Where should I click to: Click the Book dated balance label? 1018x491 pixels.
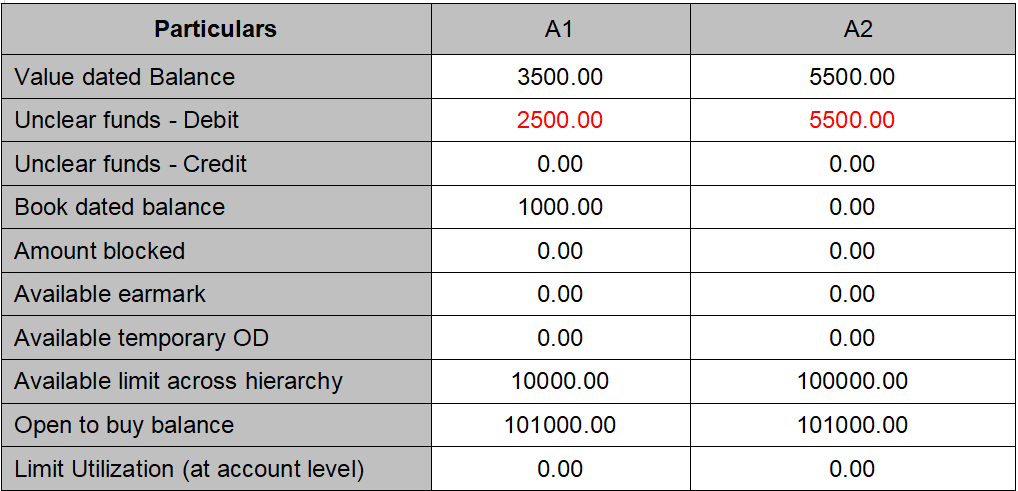pyautogui.click(x=119, y=207)
